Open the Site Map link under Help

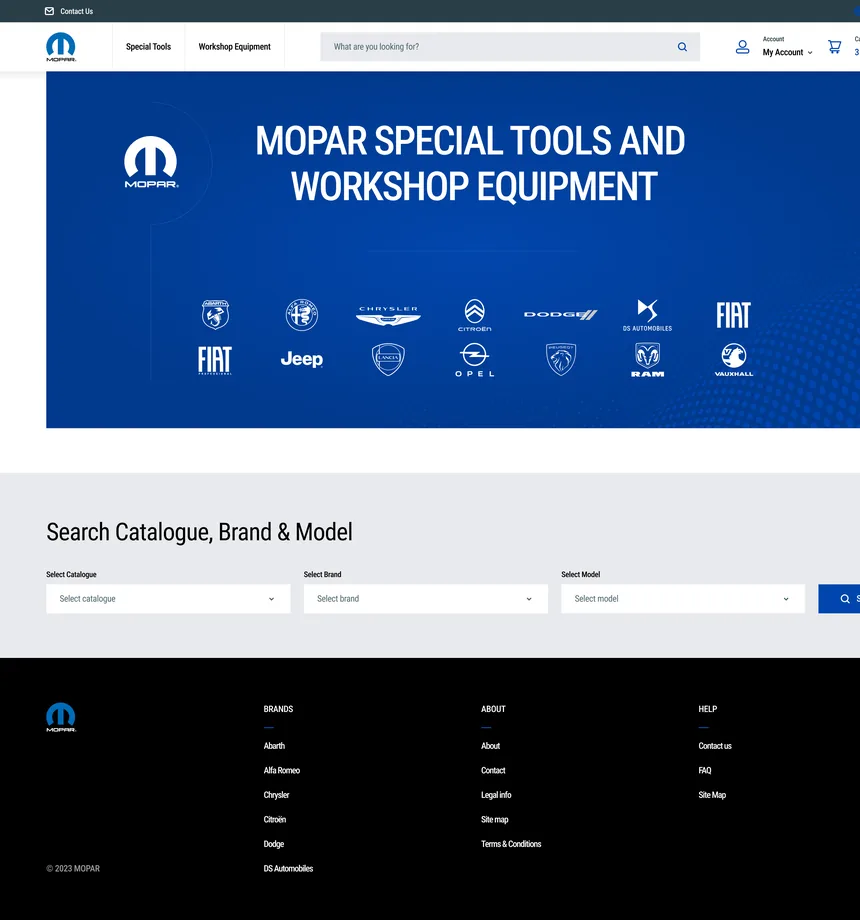pos(712,795)
